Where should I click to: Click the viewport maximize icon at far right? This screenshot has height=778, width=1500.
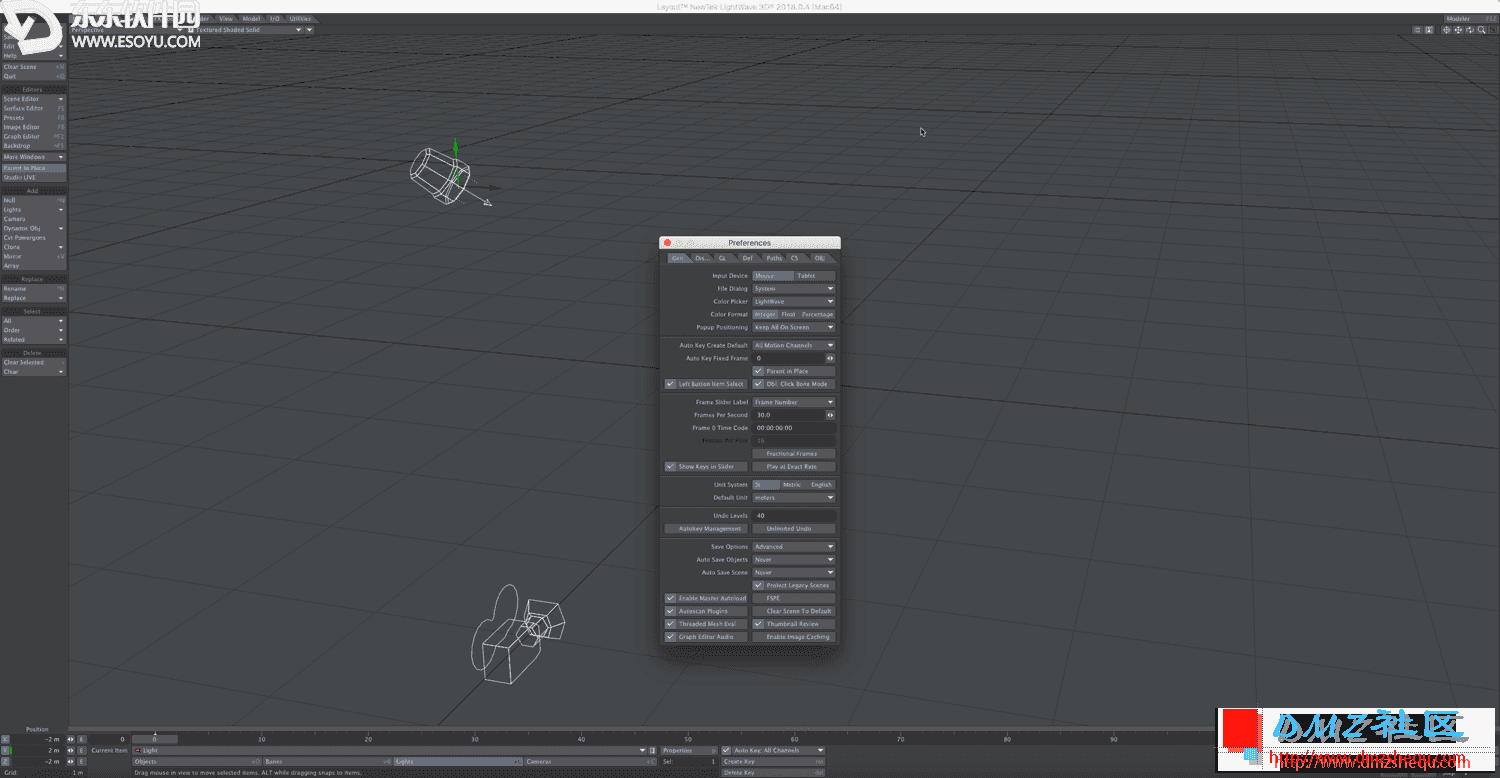point(1493,30)
